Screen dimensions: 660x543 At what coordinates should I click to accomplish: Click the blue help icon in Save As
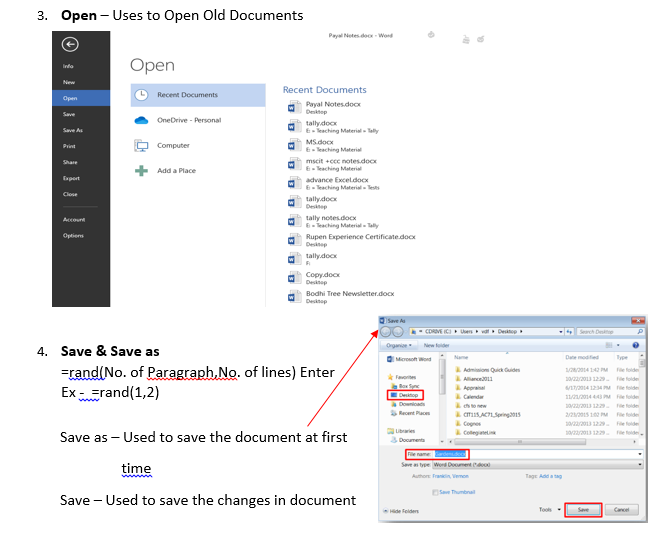pyautogui.click(x=636, y=345)
